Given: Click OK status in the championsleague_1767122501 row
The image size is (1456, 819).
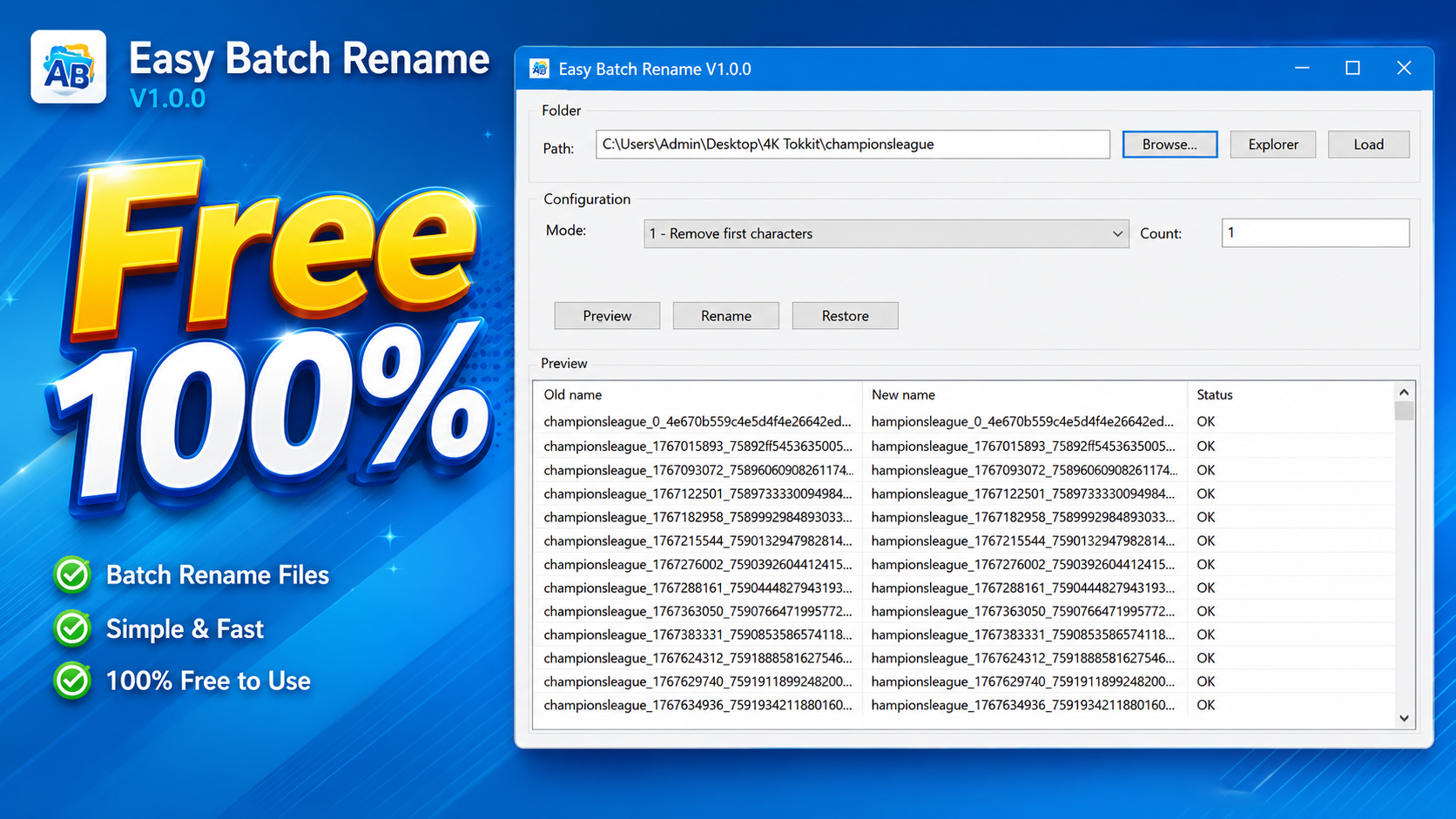Looking at the screenshot, I should pos(1205,493).
